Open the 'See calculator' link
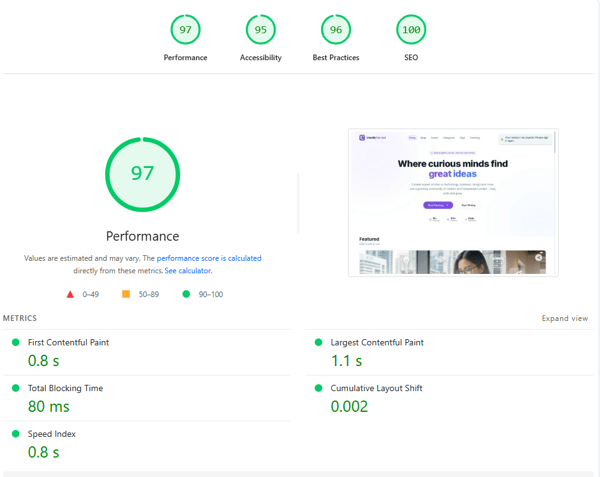The image size is (600, 477). coord(188,271)
